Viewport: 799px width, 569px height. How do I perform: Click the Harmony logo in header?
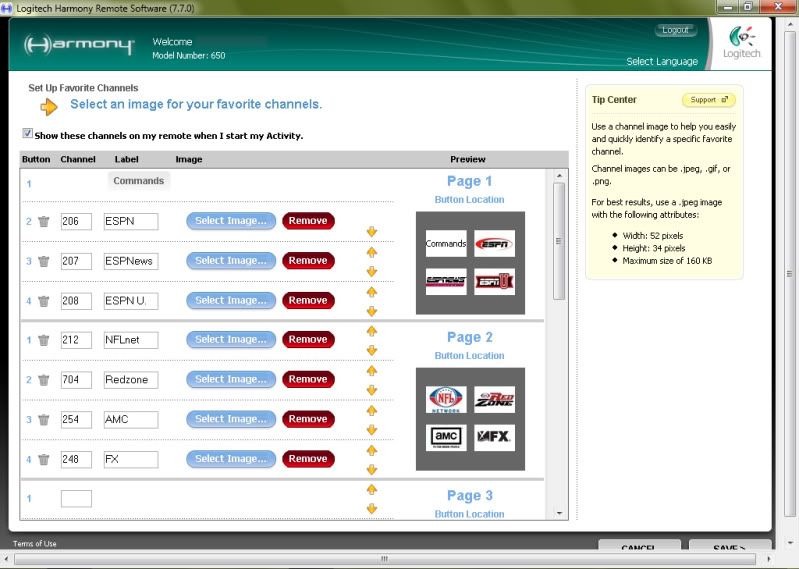pyautogui.click(x=79, y=45)
